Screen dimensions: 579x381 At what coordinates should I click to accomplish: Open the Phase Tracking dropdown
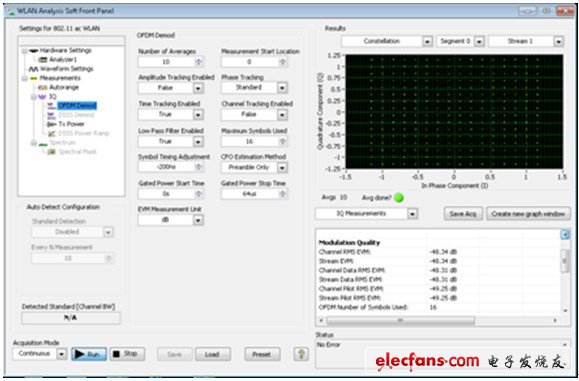pos(282,87)
